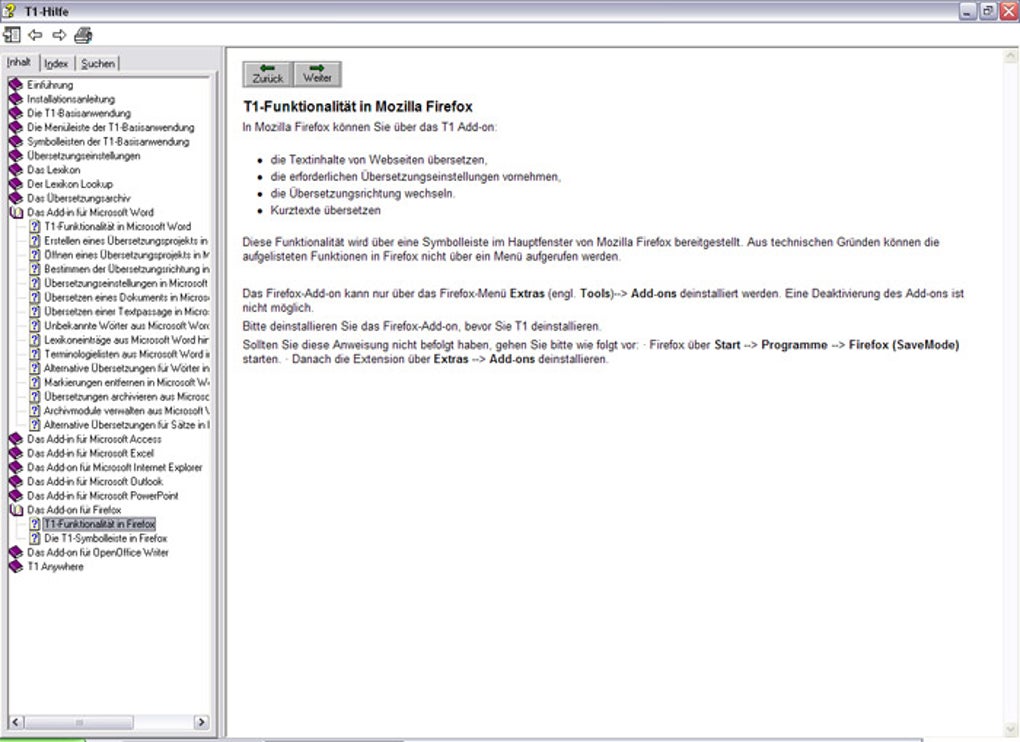Open topic Bestimmen der Übersetzungsrichtung

[127, 269]
